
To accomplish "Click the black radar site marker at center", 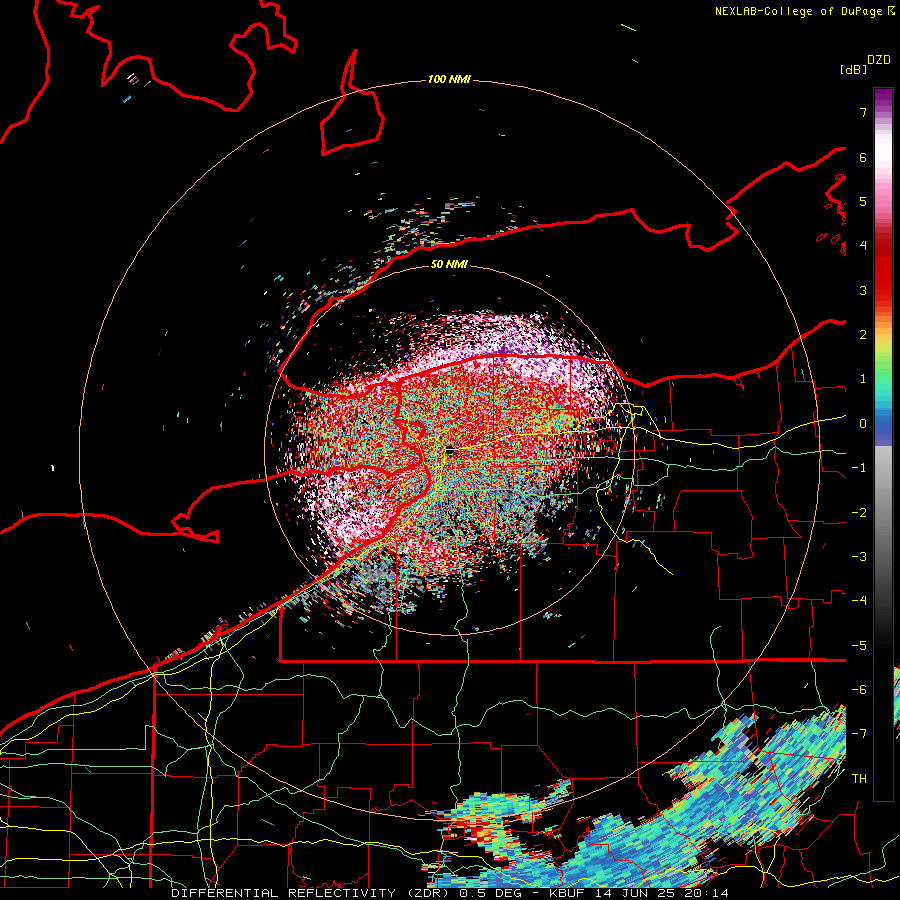I will (x=450, y=451).
